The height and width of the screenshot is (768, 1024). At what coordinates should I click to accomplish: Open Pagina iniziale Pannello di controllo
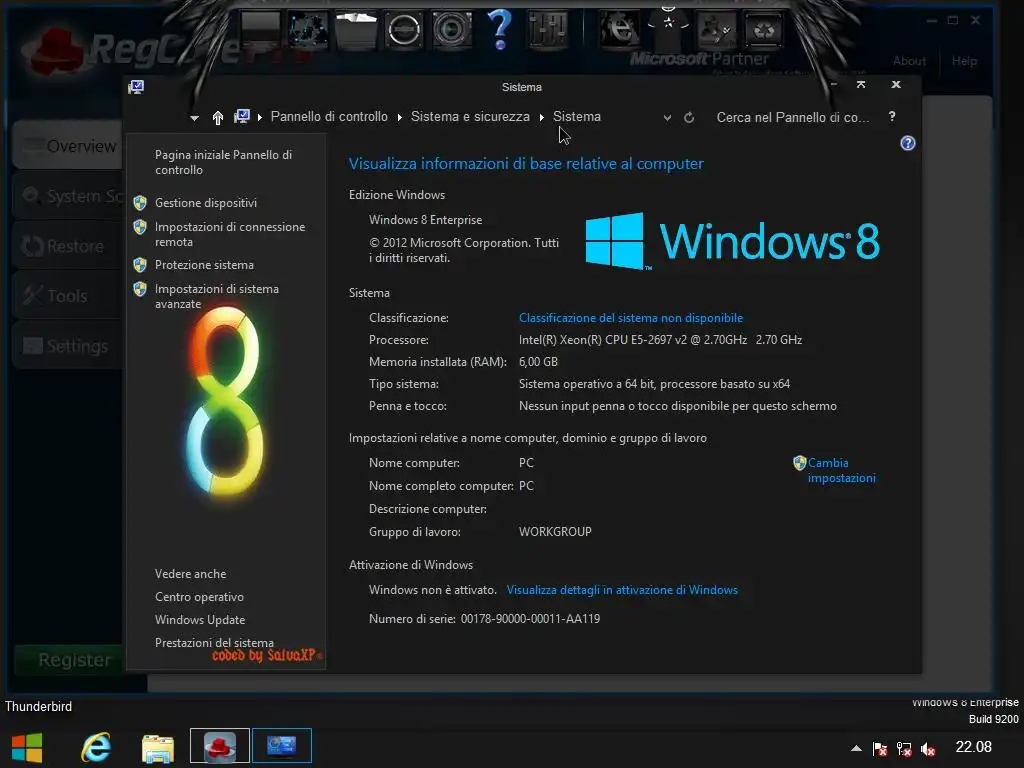223,162
